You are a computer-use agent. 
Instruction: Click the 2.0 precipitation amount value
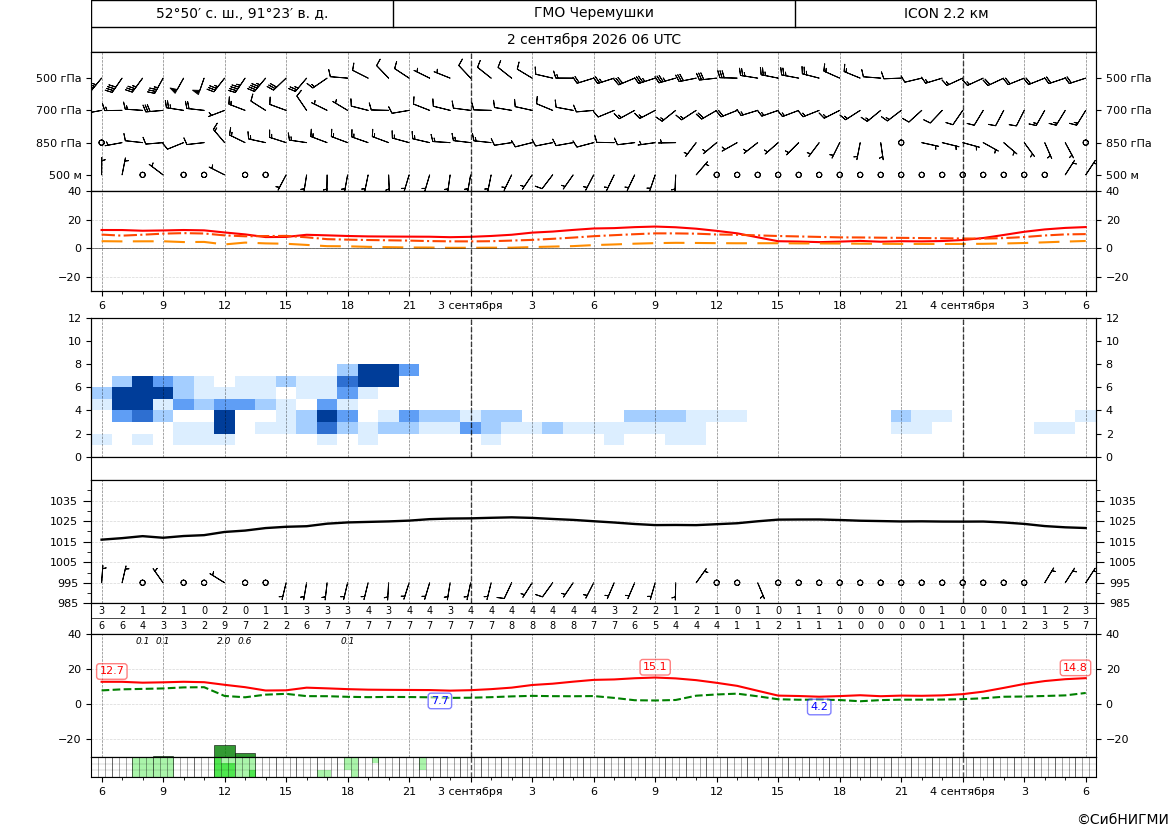click(224, 641)
